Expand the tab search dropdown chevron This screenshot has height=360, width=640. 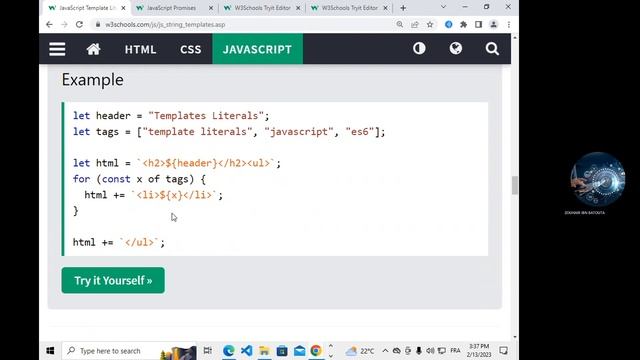443,7
